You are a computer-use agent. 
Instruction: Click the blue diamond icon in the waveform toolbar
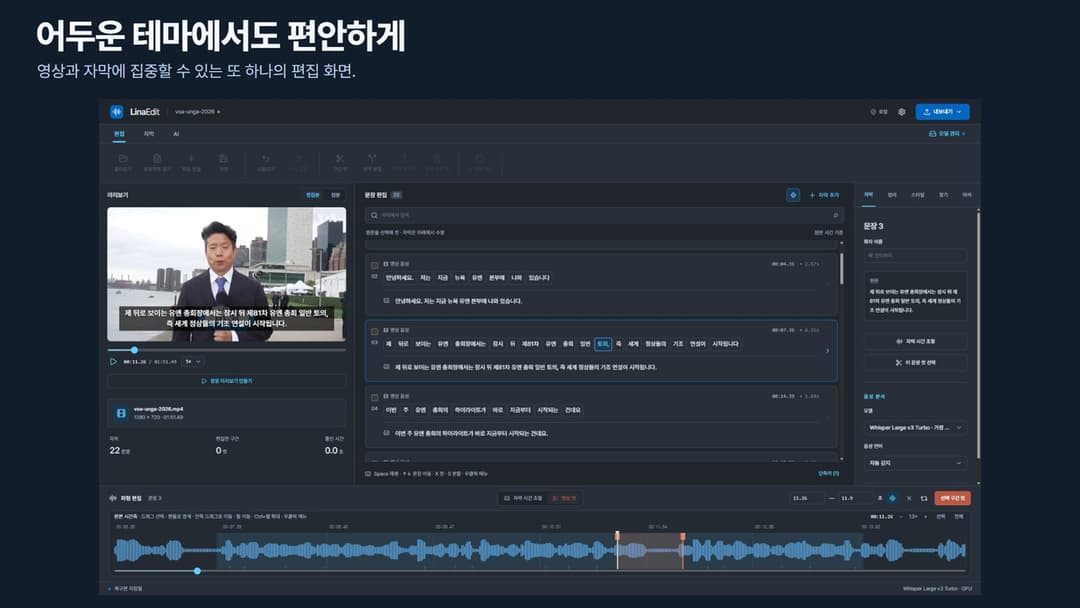point(893,498)
